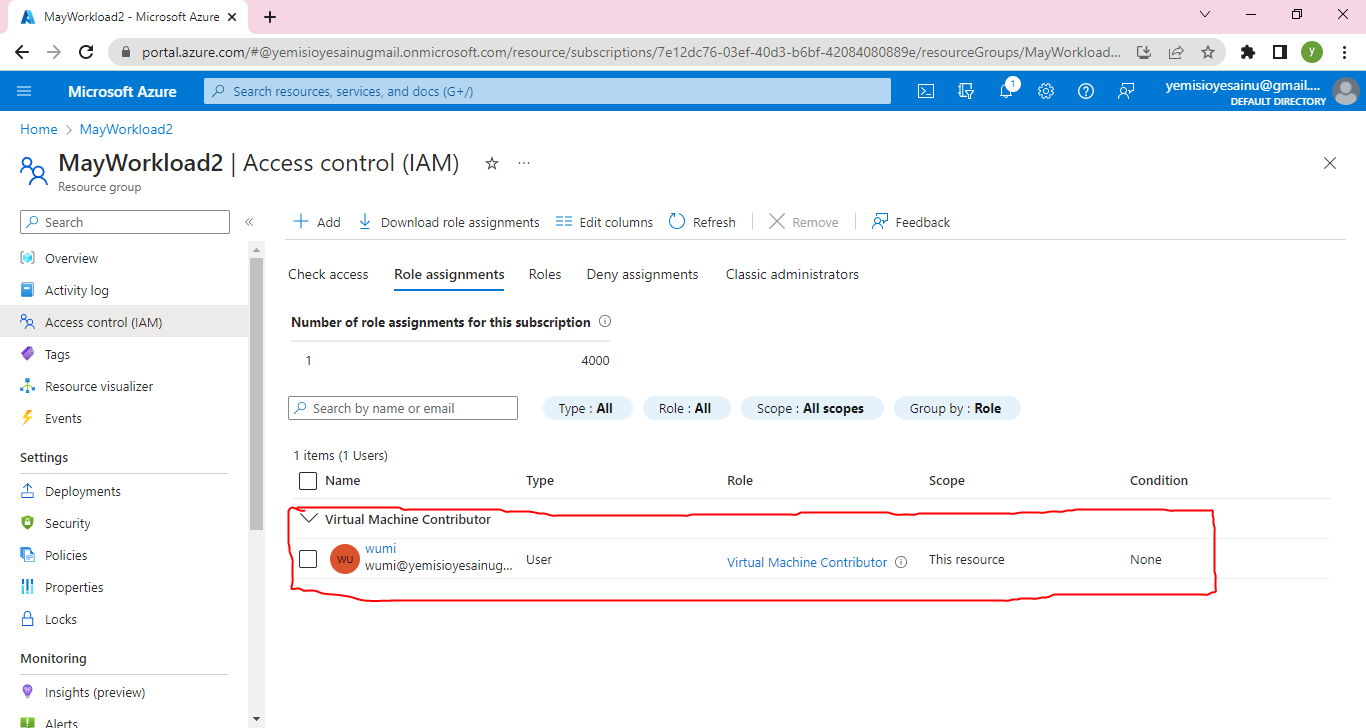The height and width of the screenshot is (728, 1366).
Task: Click the wumi user avatar
Action: (x=345, y=559)
